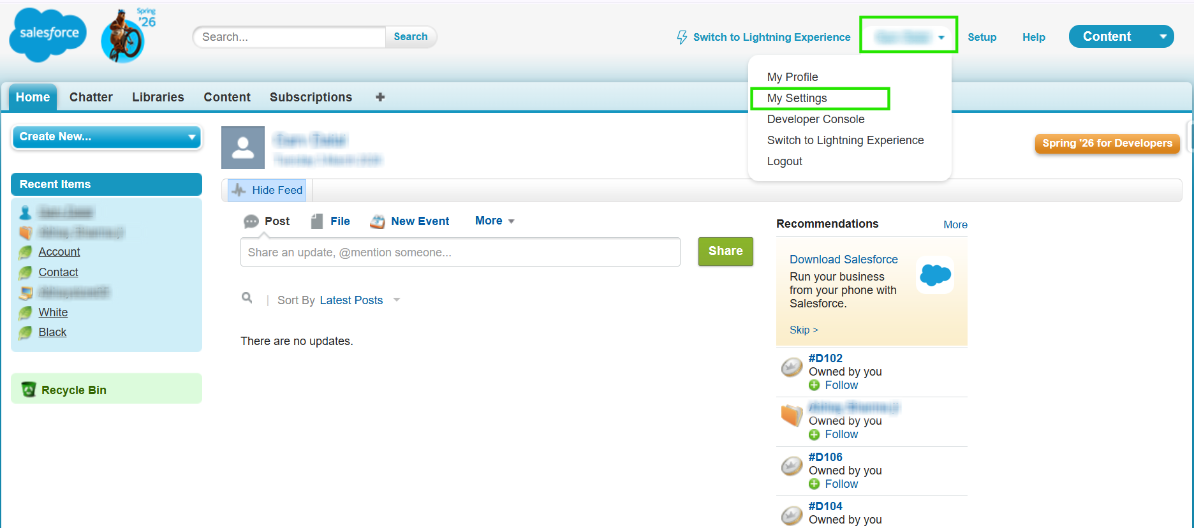The height and width of the screenshot is (528, 1194).
Task: Add a new tab with the plus icon
Action: 380,97
